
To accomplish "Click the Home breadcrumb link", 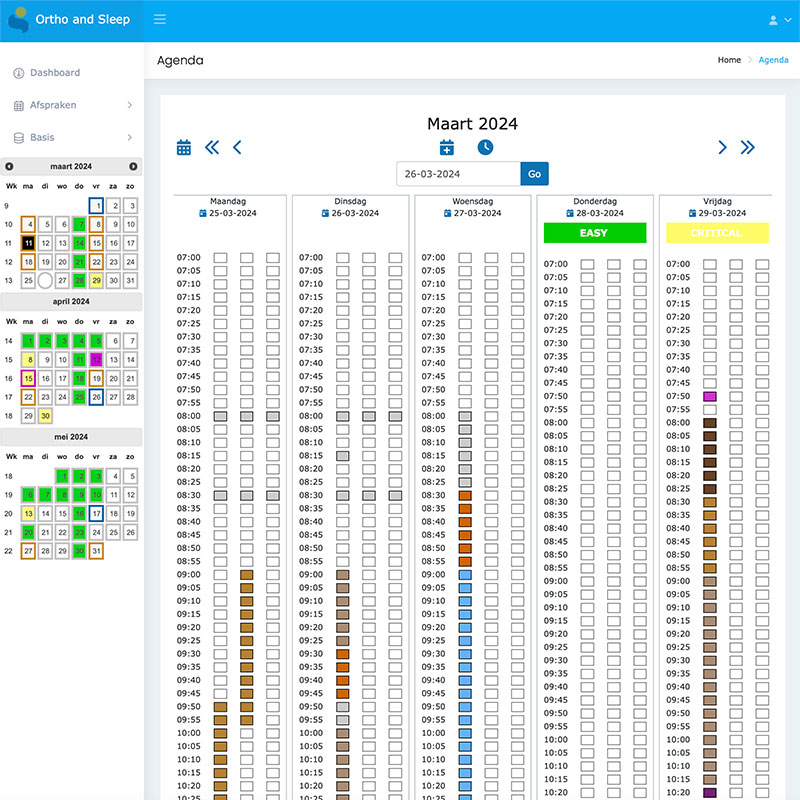I will coord(729,60).
